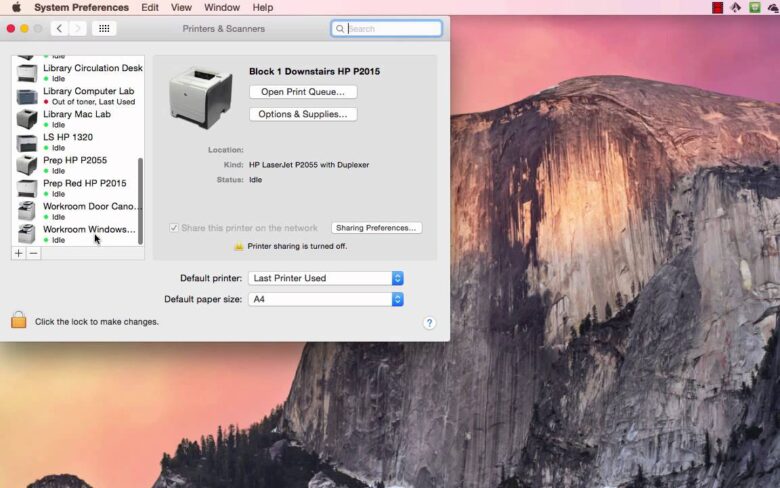Select the 'Library Circulation Desk' list entry
The image size is (780, 488).
(x=78, y=73)
